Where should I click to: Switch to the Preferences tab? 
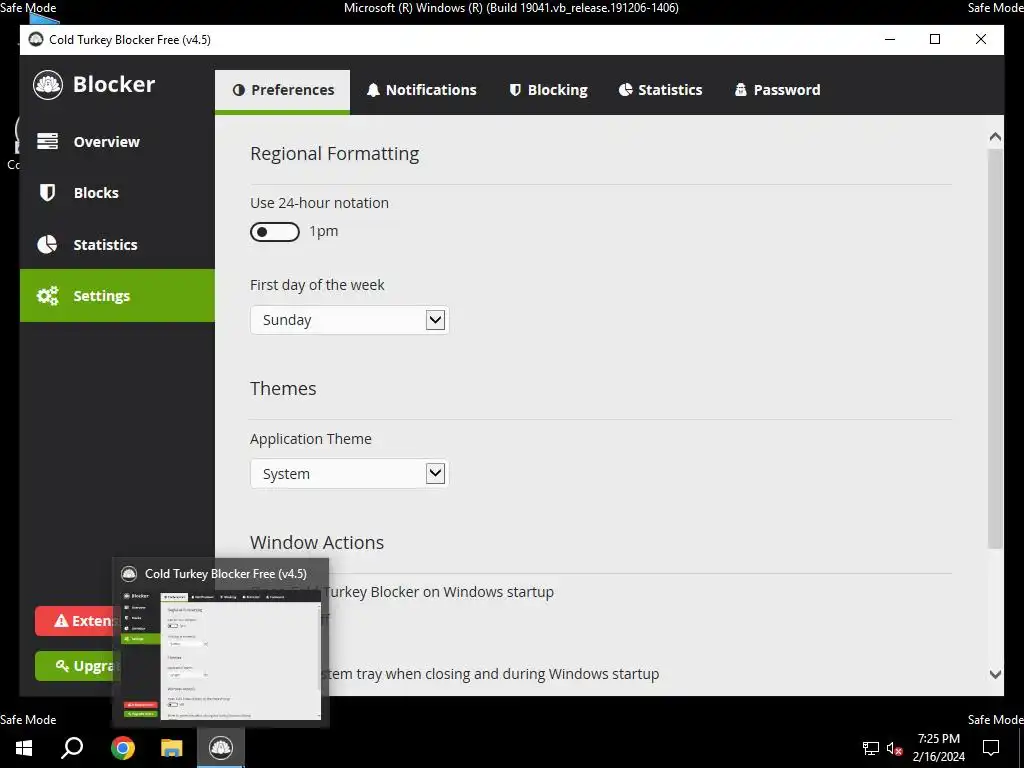coord(282,90)
